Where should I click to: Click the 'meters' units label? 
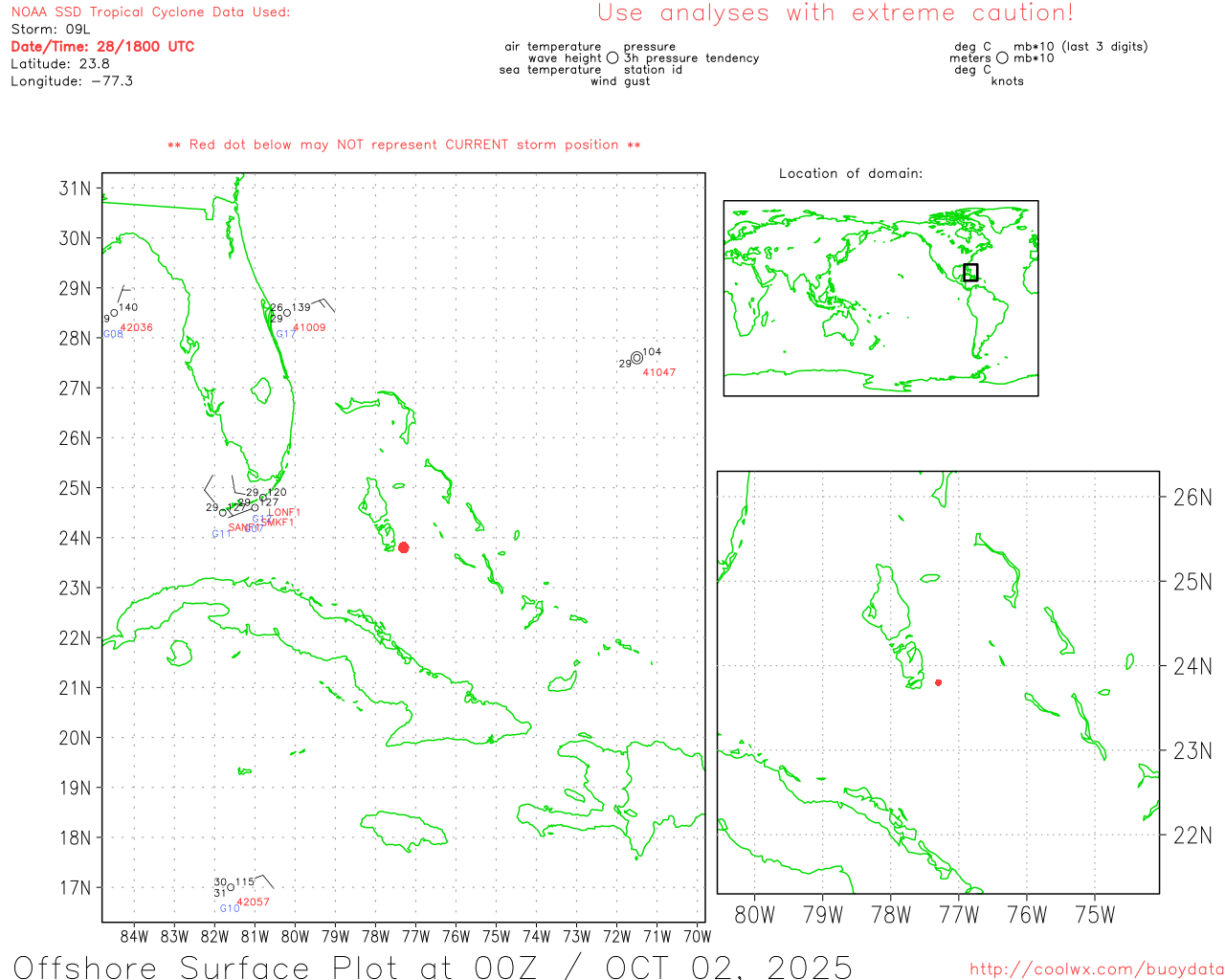pos(970,58)
